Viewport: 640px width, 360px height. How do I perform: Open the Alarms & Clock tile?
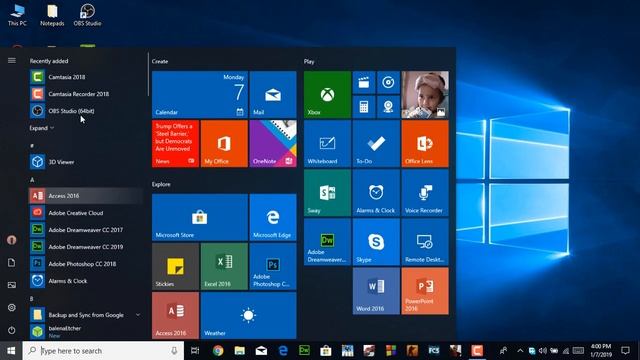tap(376, 193)
